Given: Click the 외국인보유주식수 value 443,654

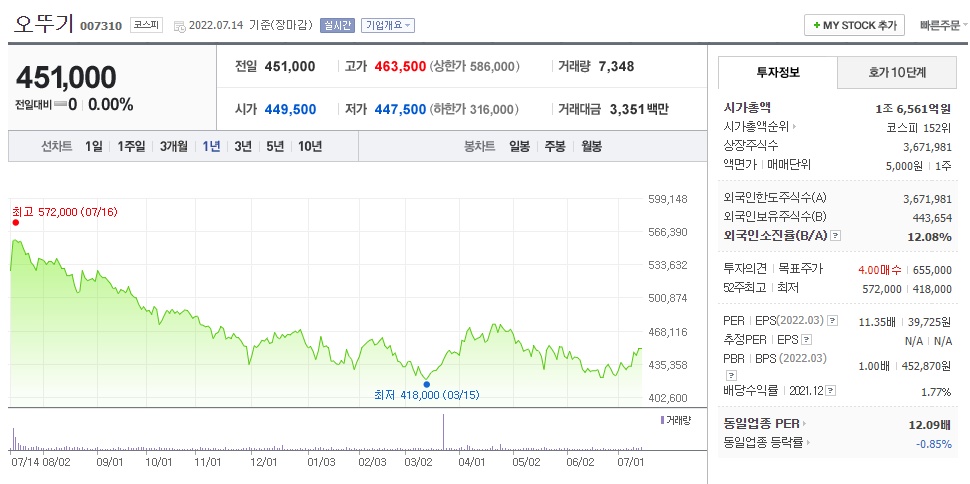Looking at the screenshot, I should coord(932,217).
